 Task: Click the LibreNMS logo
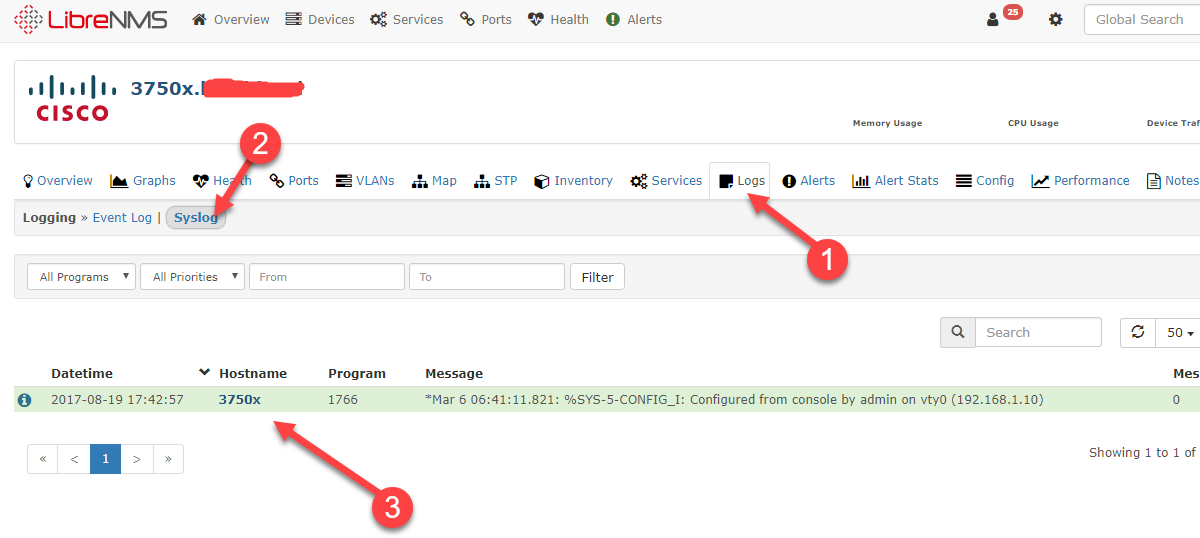point(91,19)
